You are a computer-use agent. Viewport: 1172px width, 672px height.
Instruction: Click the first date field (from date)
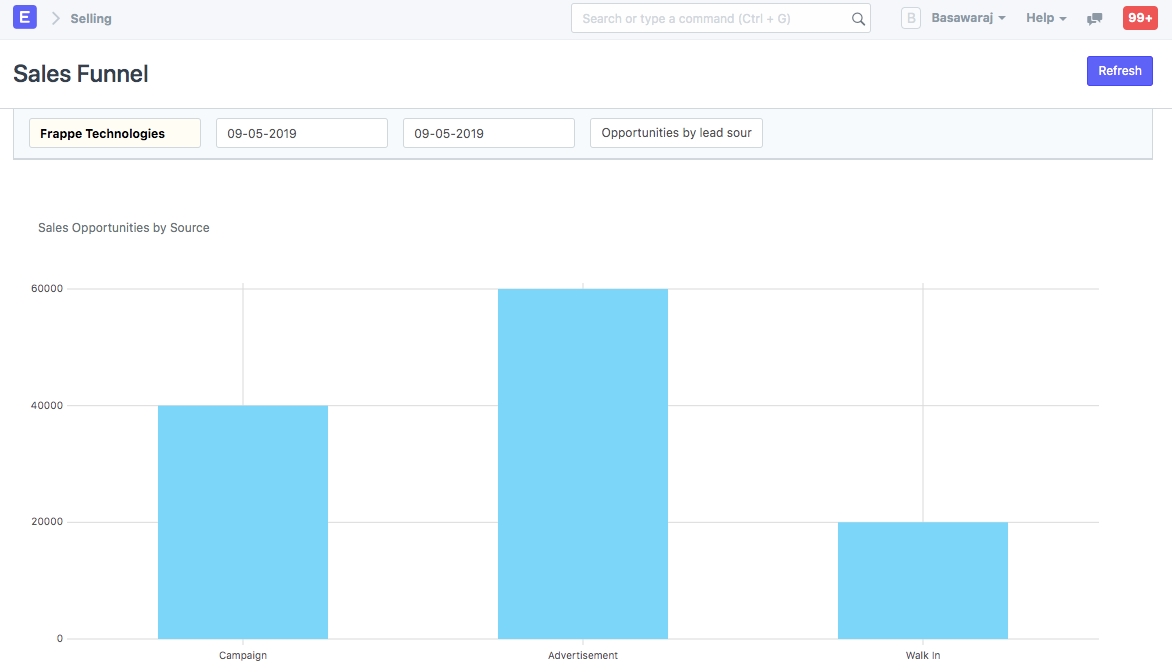[x=301, y=133]
